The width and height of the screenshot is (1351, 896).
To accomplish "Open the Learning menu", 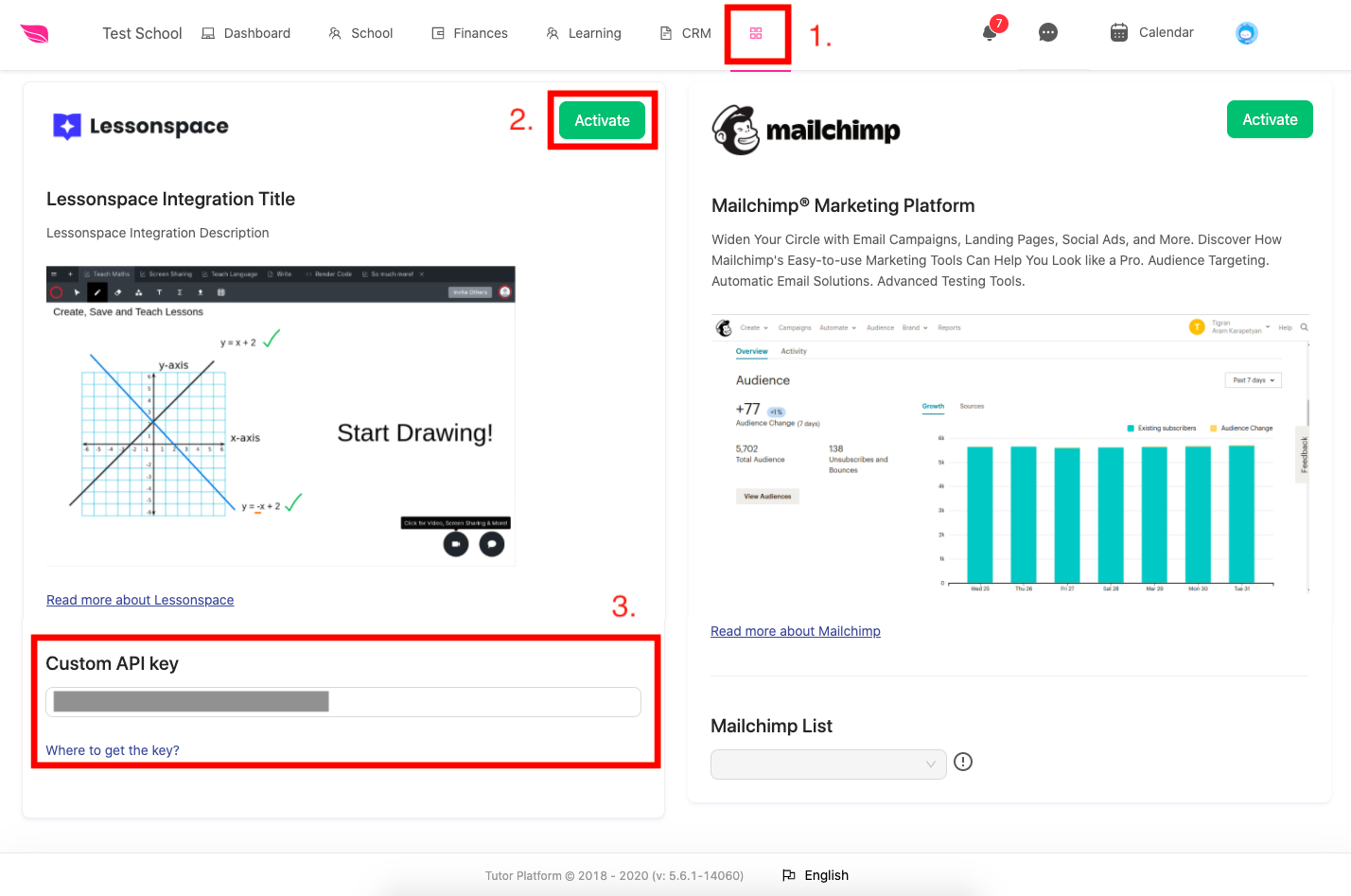I will (x=584, y=33).
